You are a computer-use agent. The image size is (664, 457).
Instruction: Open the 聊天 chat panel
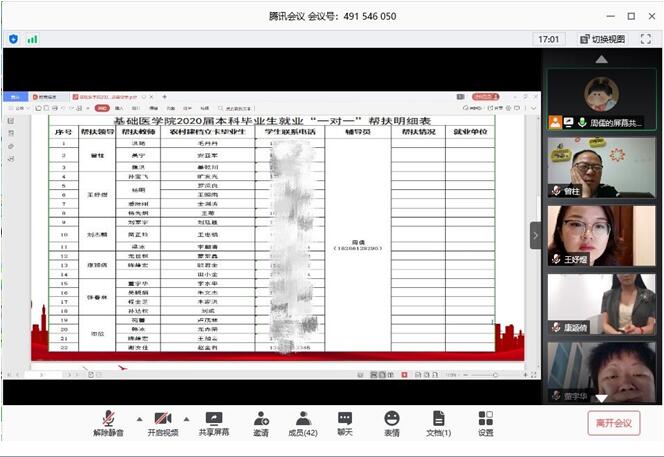(345, 423)
